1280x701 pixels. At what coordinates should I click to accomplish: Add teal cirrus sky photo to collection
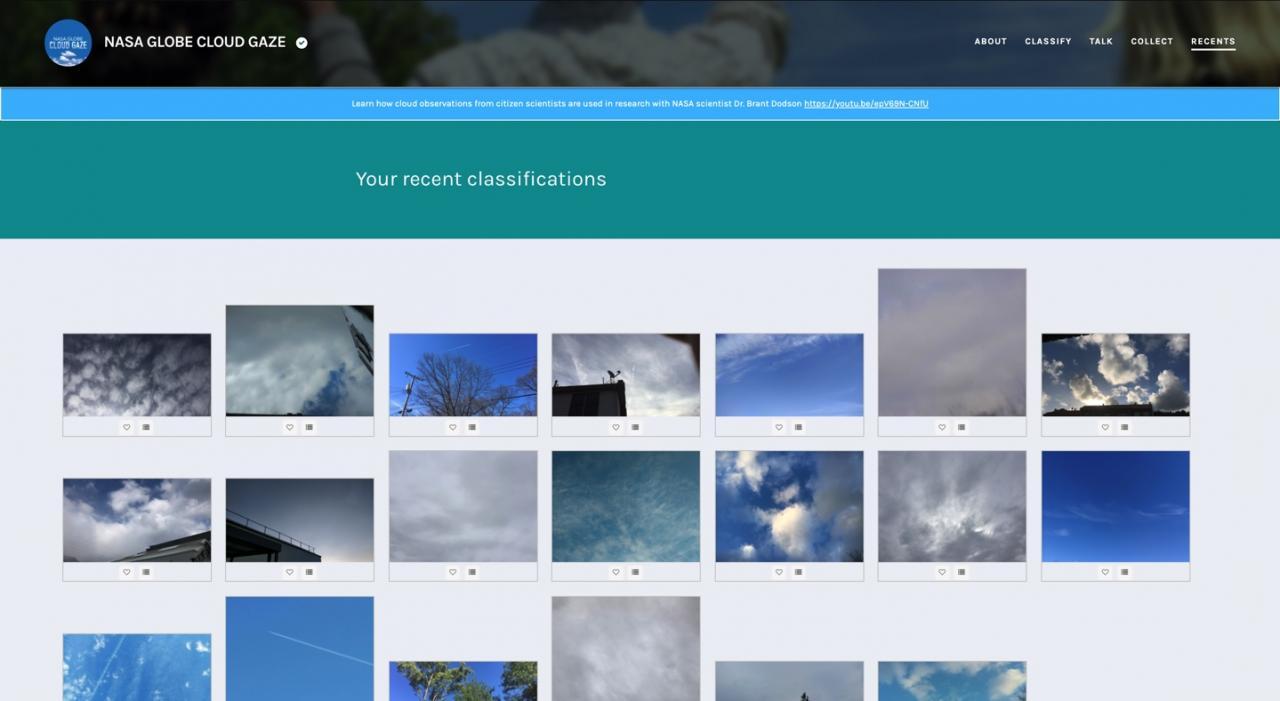(x=635, y=572)
